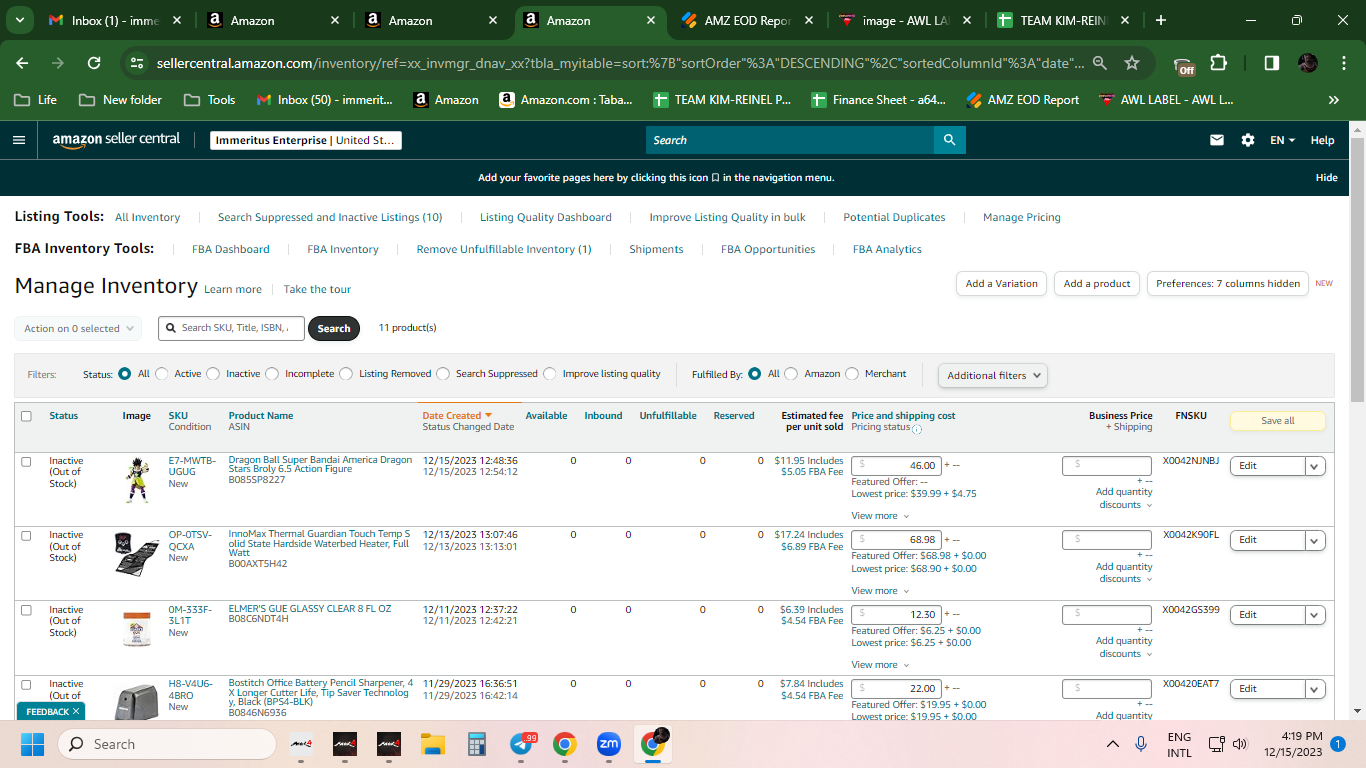Click the Save all button
The width and height of the screenshot is (1366, 768).
tap(1278, 421)
